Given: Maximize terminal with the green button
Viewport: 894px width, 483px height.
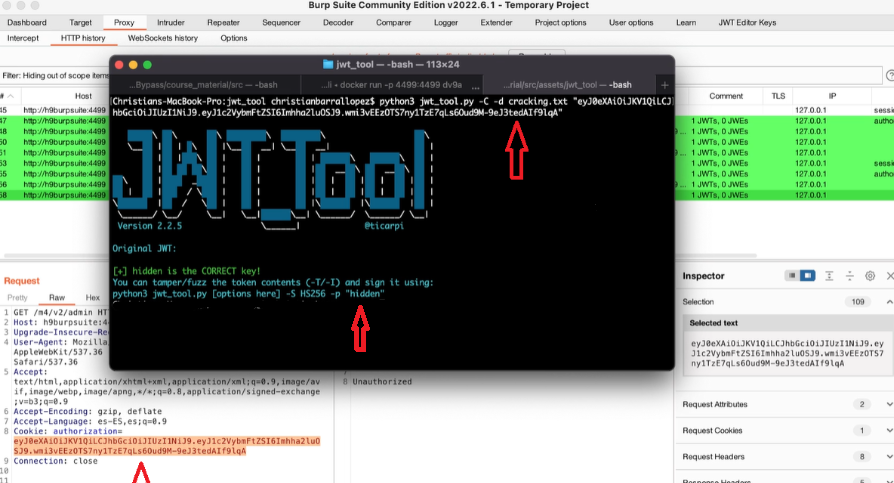Looking at the screenshot, I should (x=148, y=65).
